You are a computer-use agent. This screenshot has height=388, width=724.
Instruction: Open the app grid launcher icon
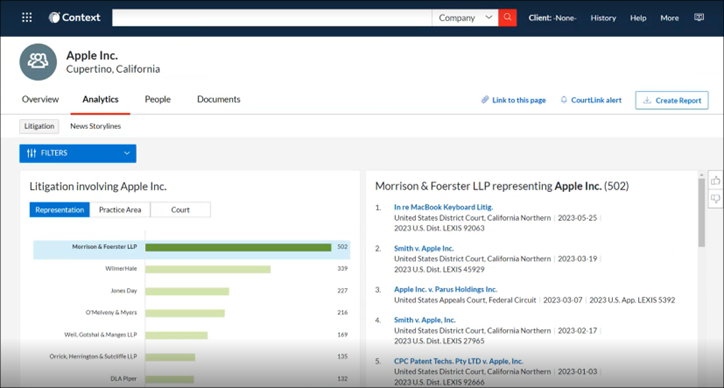click(27, 18)
